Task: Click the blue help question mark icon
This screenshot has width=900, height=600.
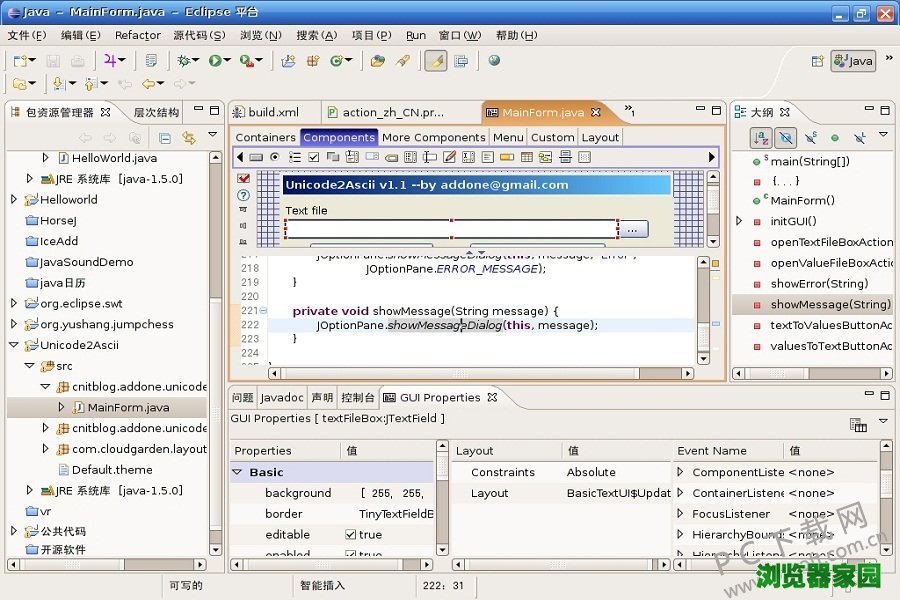Action: (243, 196)
